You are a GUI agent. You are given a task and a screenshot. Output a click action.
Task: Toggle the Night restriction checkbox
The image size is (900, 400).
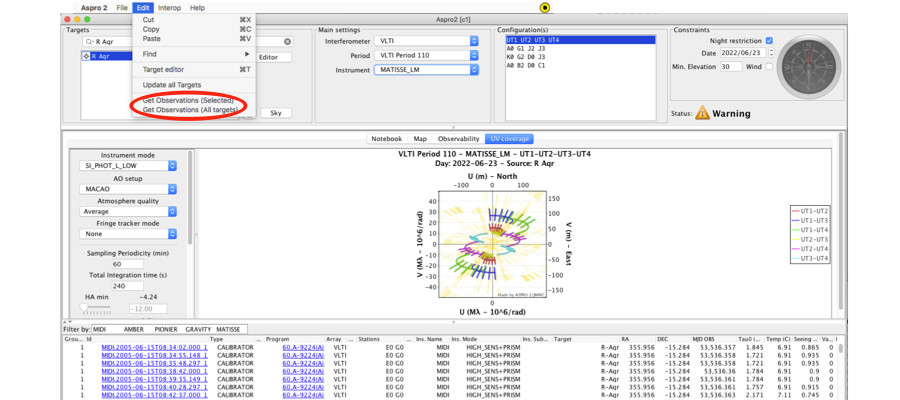(769, 41)
